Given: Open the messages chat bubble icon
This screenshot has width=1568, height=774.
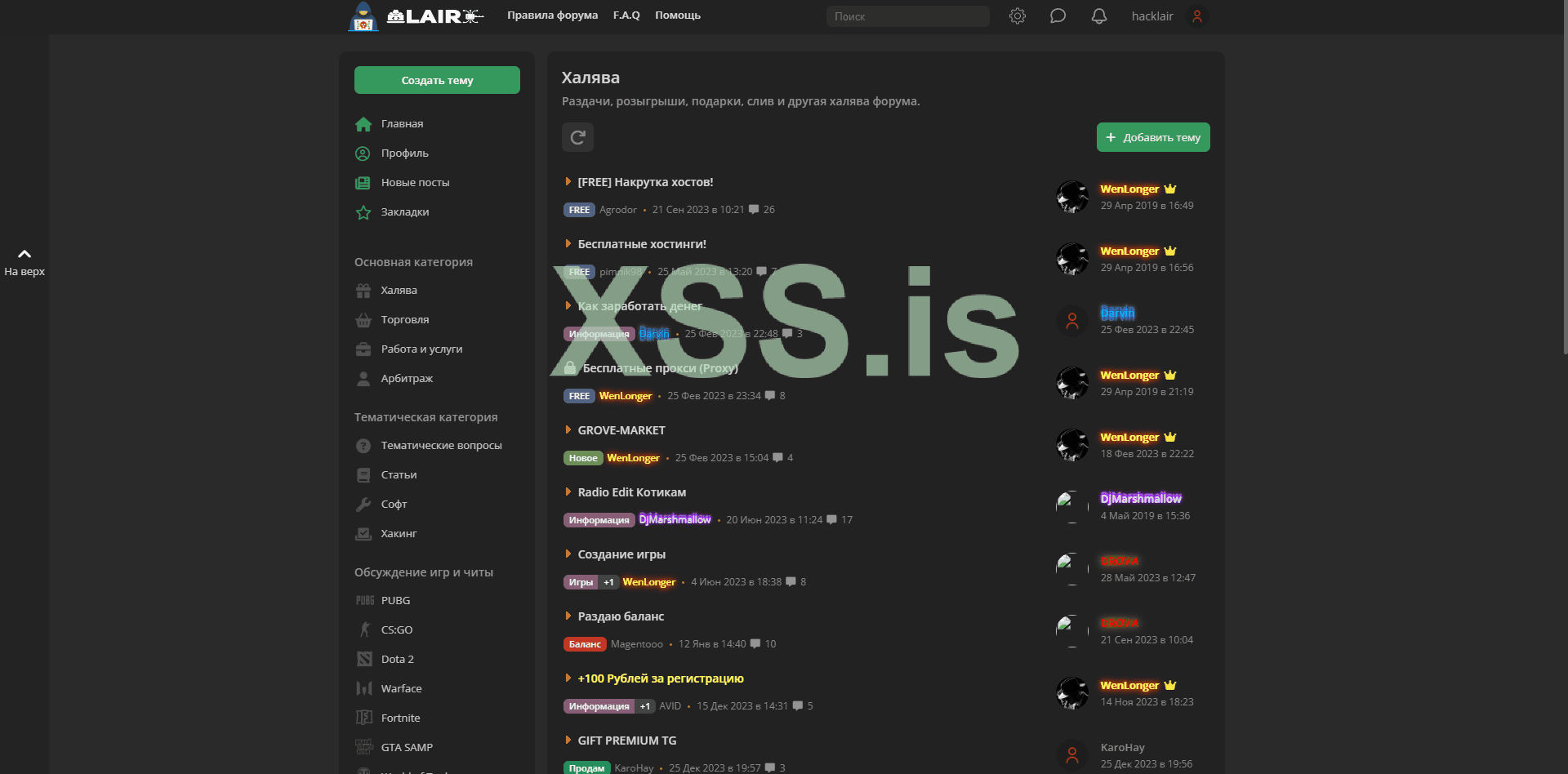Looking at the screenshot, I should (1058, 16).
